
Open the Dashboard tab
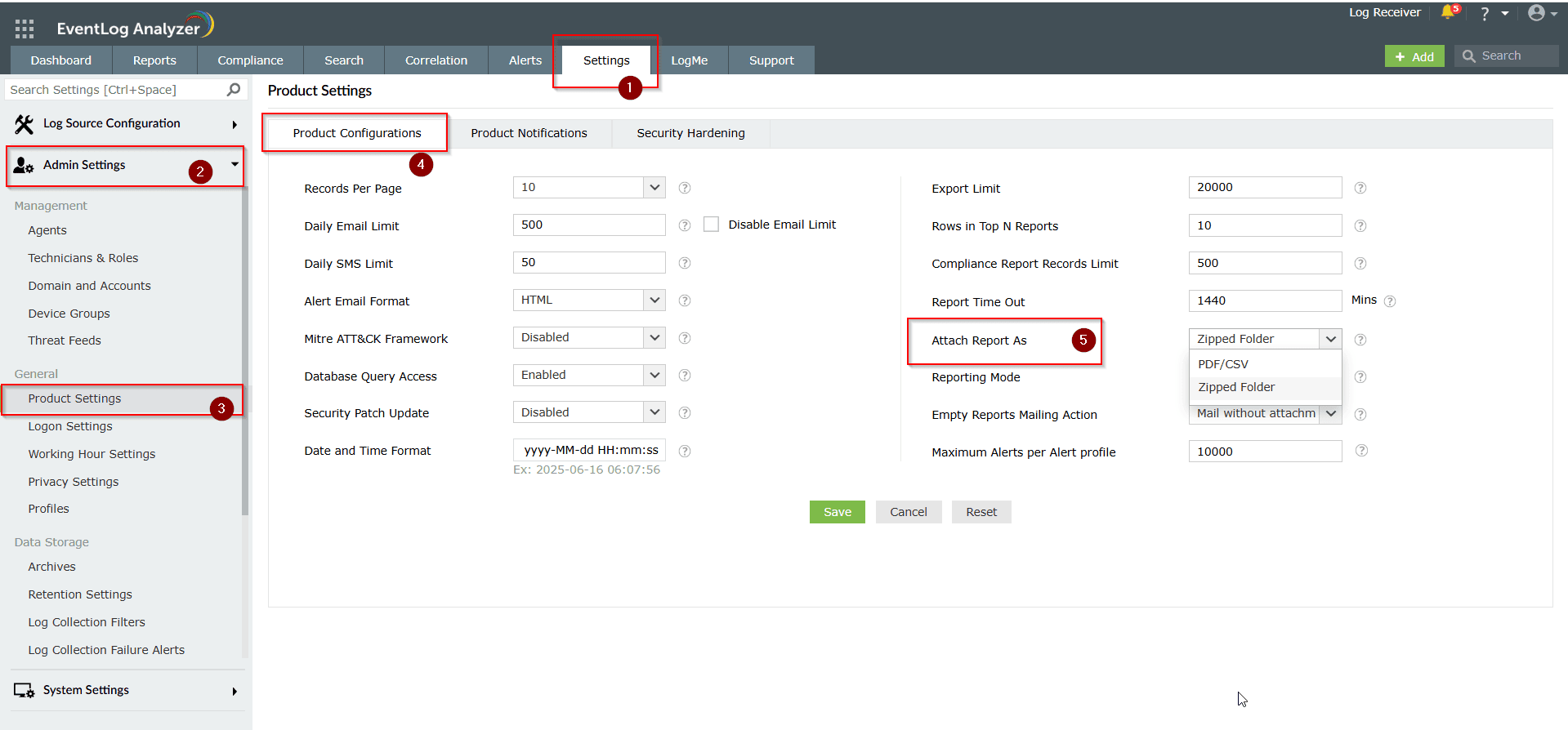tap(61, 60)
